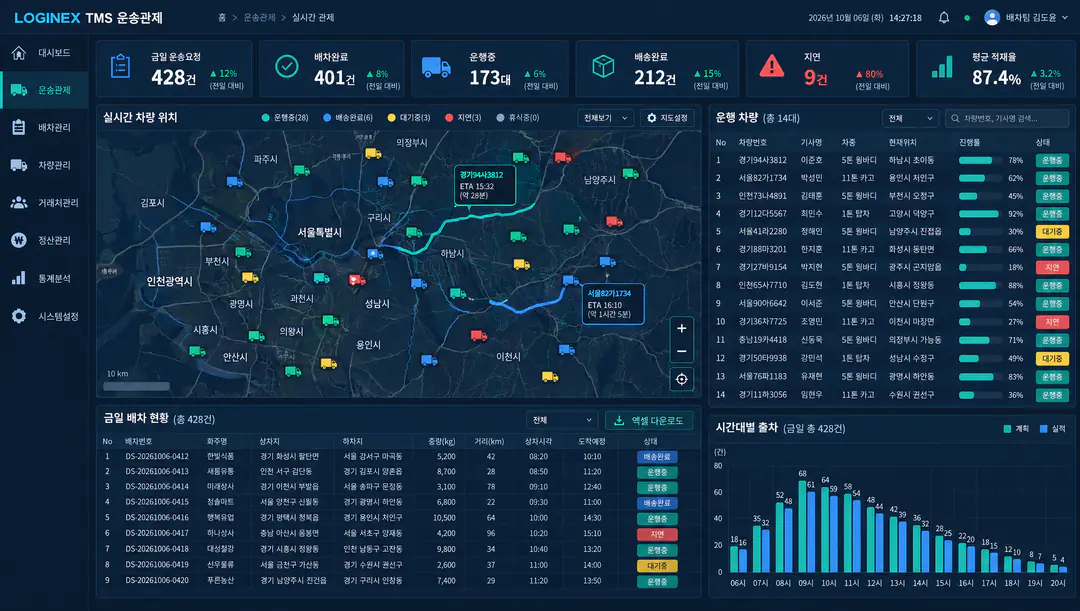Click the LOGINEX TMS logo
Screen dimensions: 1080x611
coord(88,18)
